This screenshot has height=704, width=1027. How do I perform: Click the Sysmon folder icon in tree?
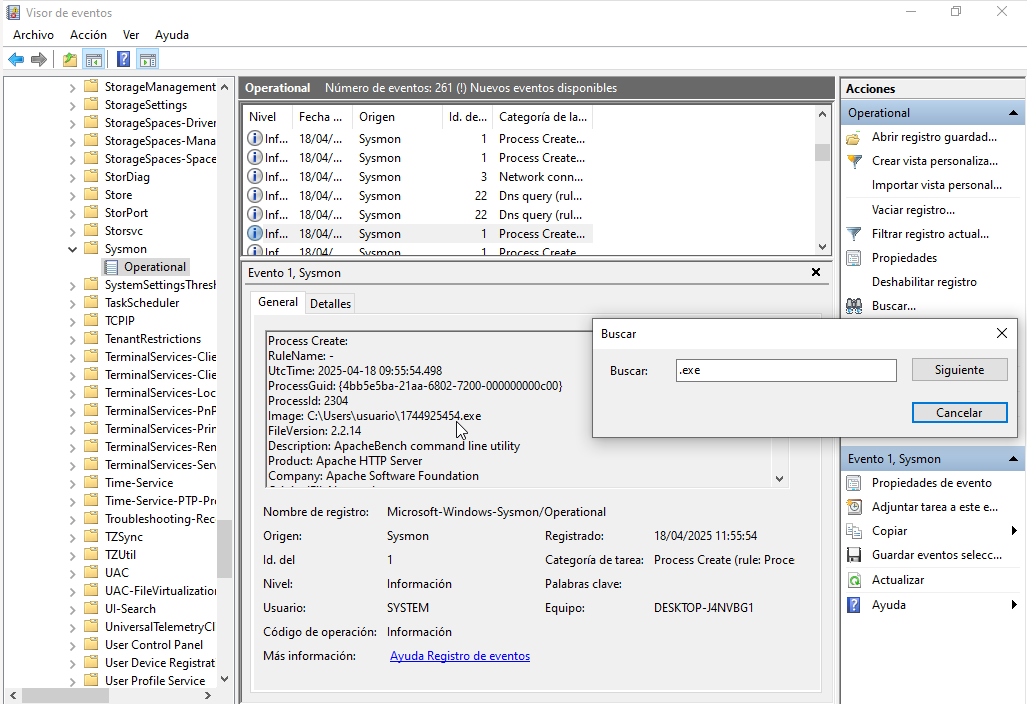point(92,249)
